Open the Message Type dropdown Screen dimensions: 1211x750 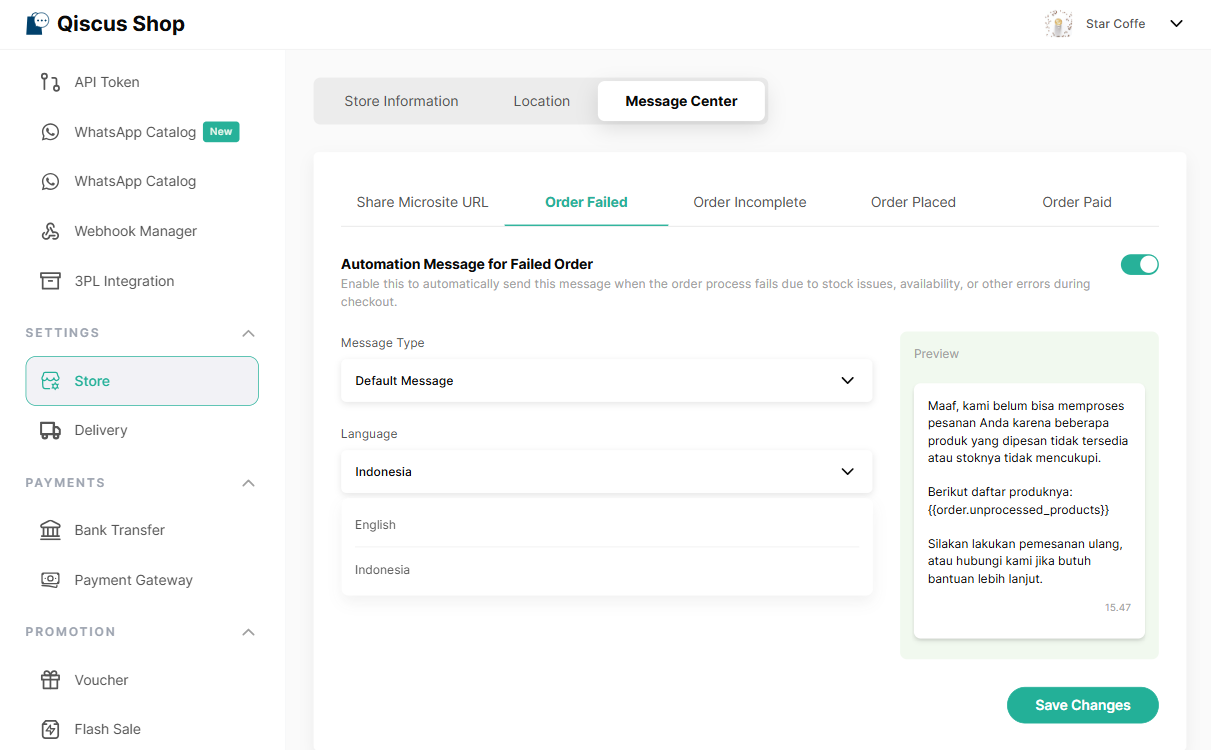click(x=606, y=381)
